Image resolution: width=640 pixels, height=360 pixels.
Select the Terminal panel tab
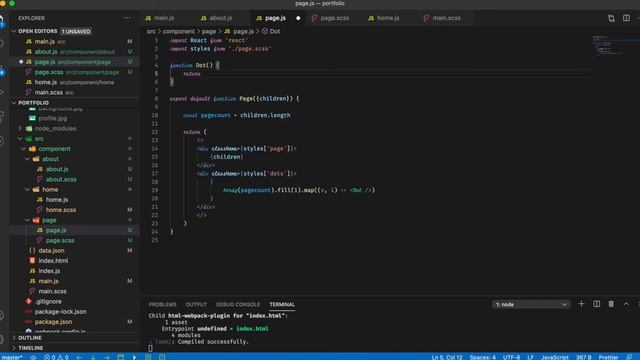[x=282, y=304]
